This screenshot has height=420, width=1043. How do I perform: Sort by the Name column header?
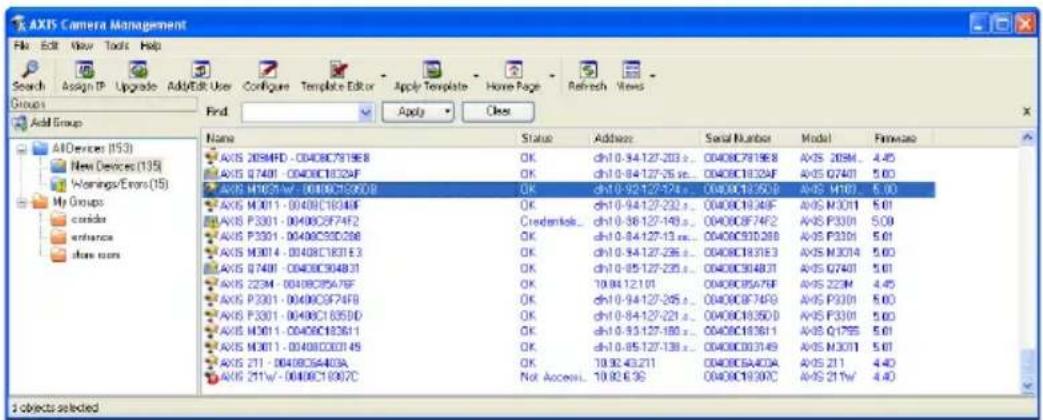[x=357, y=138]
